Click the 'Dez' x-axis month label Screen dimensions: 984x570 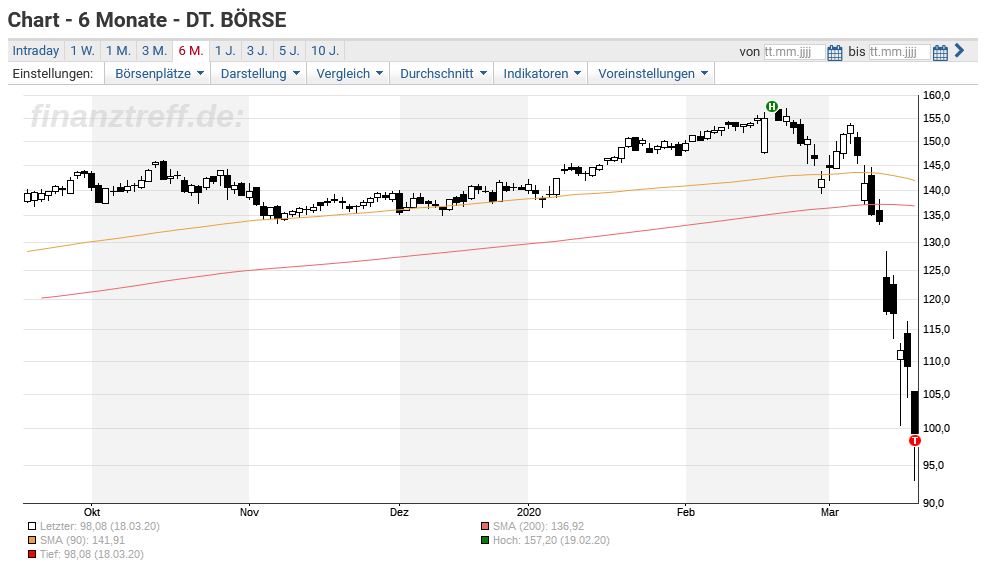[399, 512]
